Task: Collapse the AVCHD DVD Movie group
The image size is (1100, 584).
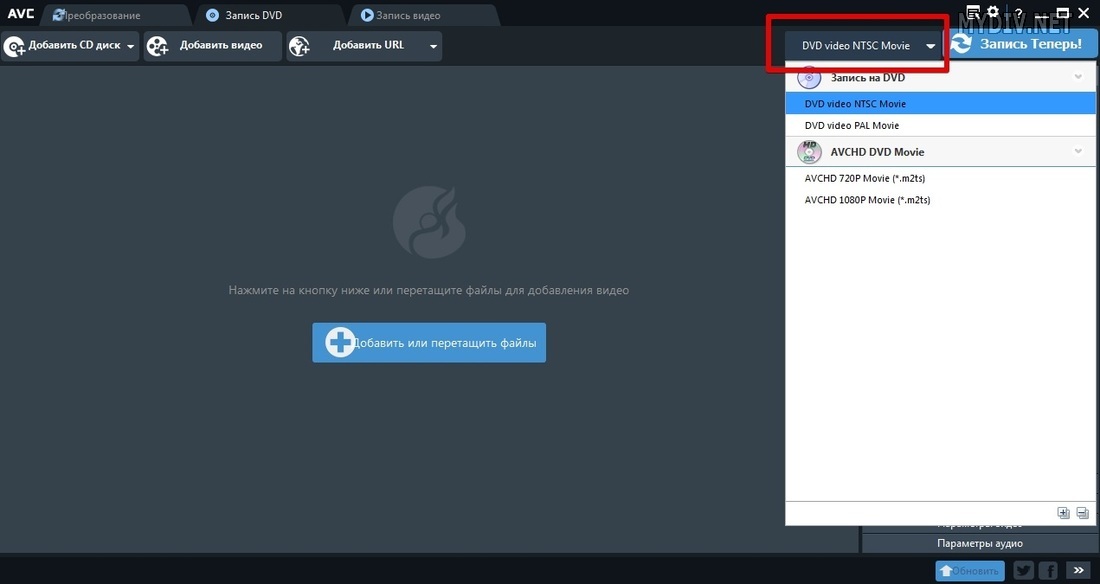Action: 1078,152
